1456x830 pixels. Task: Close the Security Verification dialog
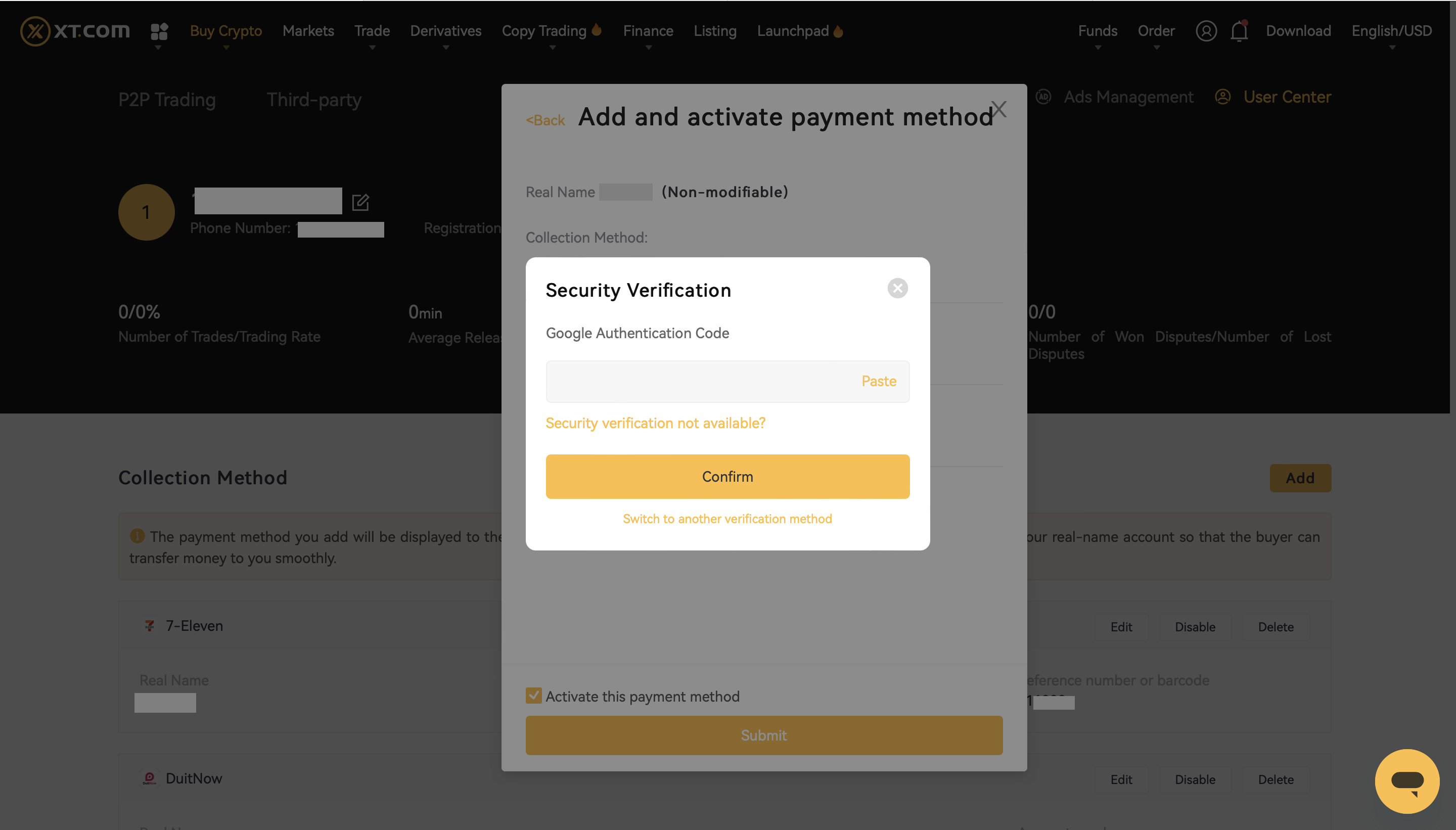point(897,289)
